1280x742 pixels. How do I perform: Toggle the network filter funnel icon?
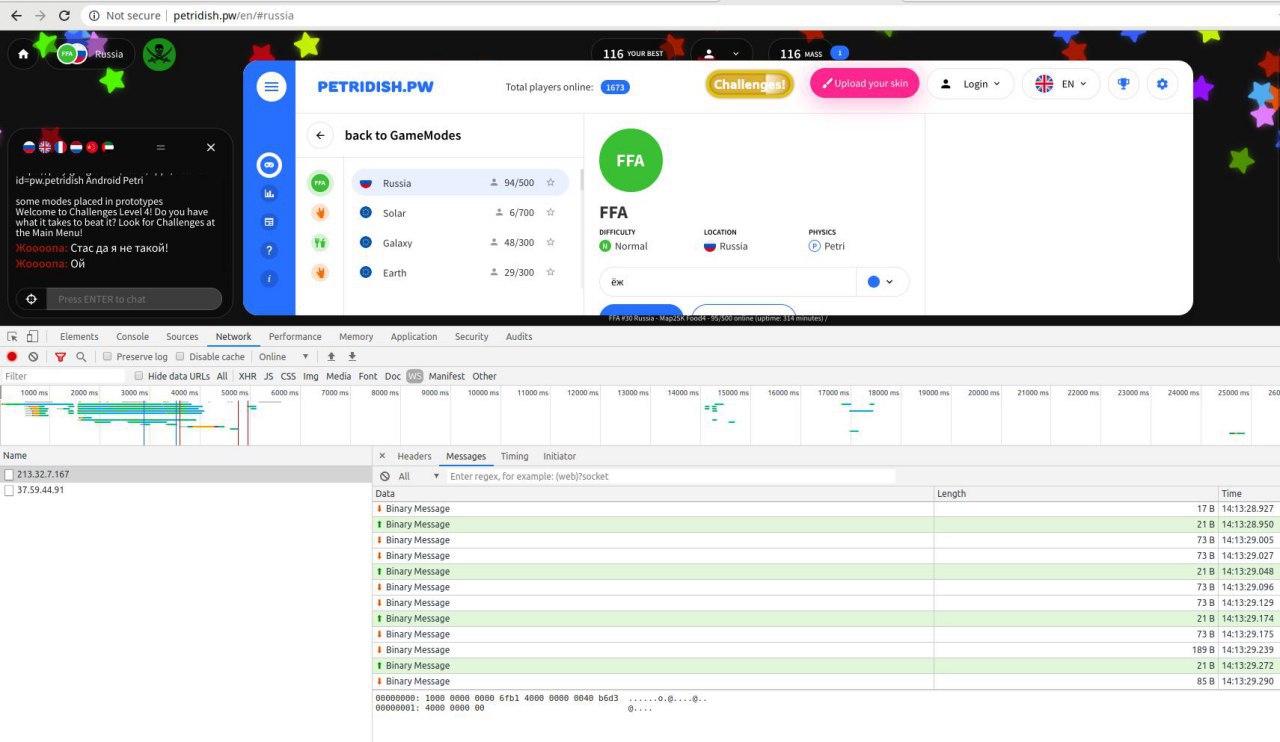pos(60,357)
